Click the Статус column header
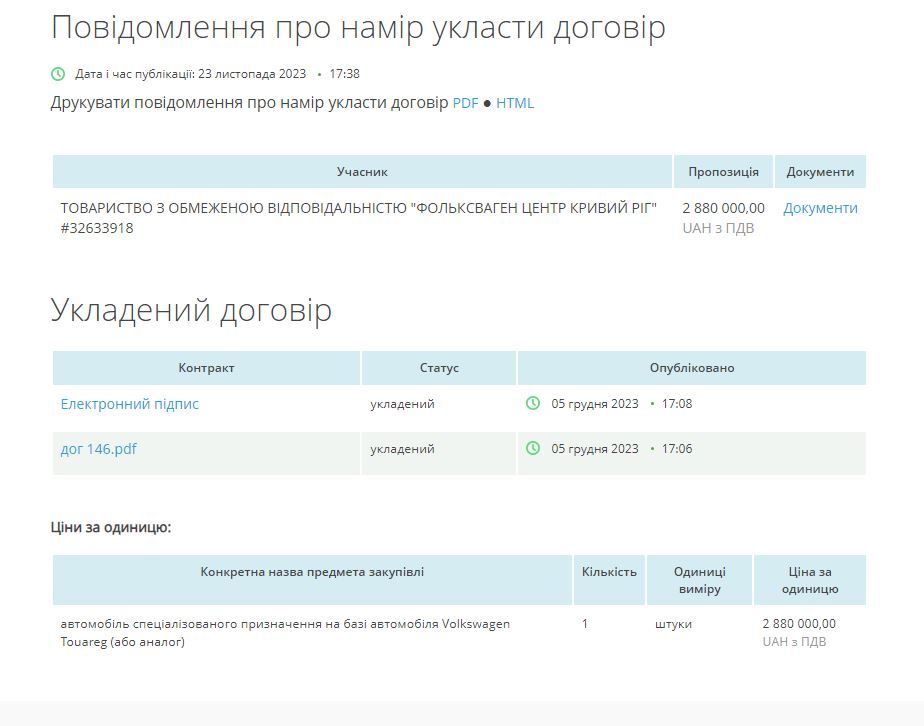 point(439,368)
